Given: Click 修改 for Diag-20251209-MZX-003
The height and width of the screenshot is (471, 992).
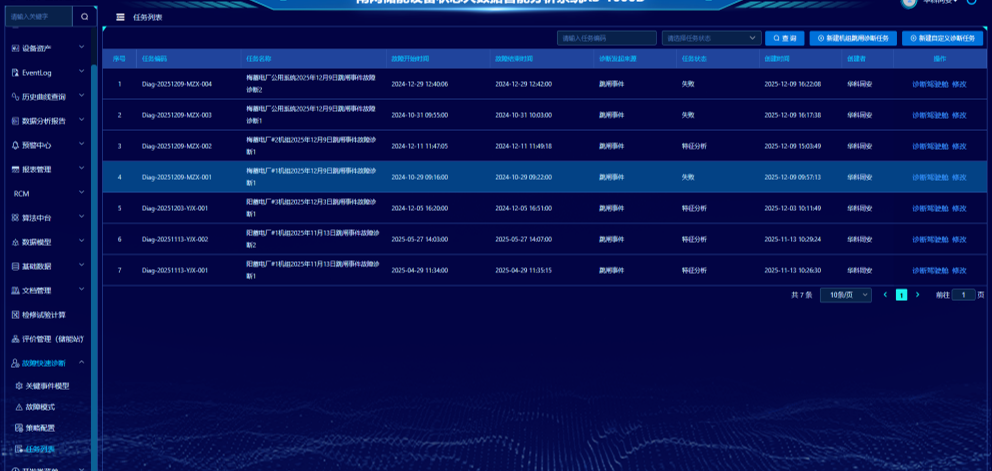Looking at the screenshot, I should [959, 115].
